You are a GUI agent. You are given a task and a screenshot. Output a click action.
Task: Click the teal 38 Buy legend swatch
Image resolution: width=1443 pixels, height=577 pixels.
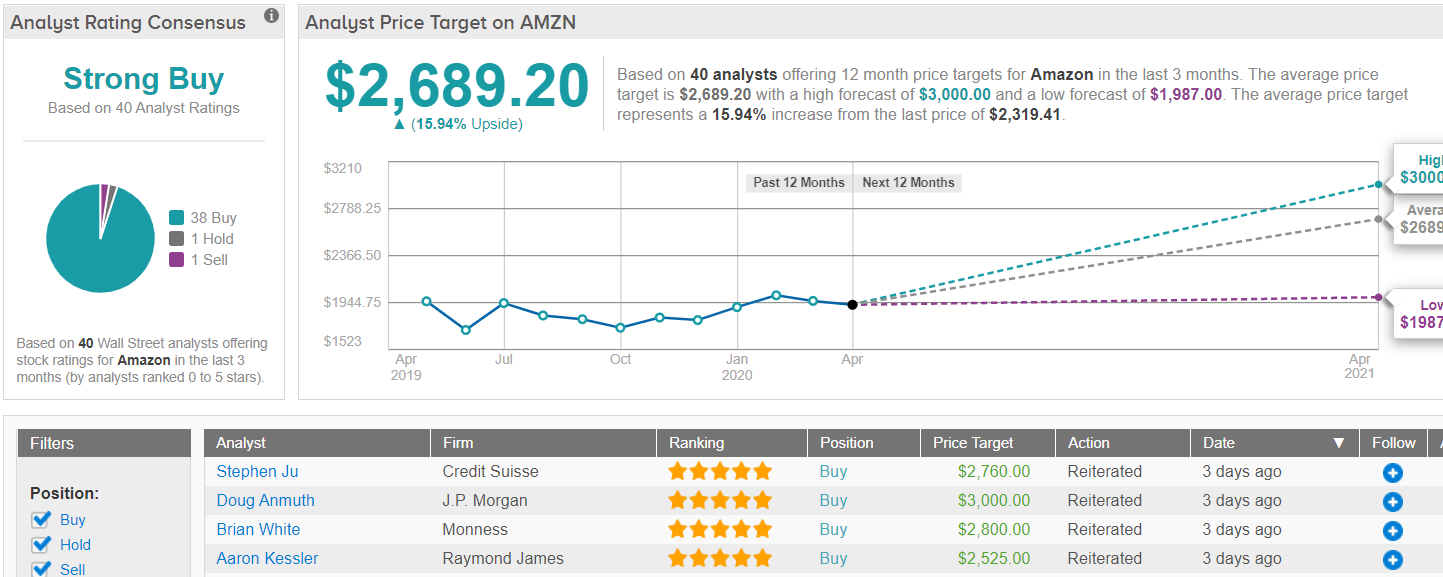176,218
